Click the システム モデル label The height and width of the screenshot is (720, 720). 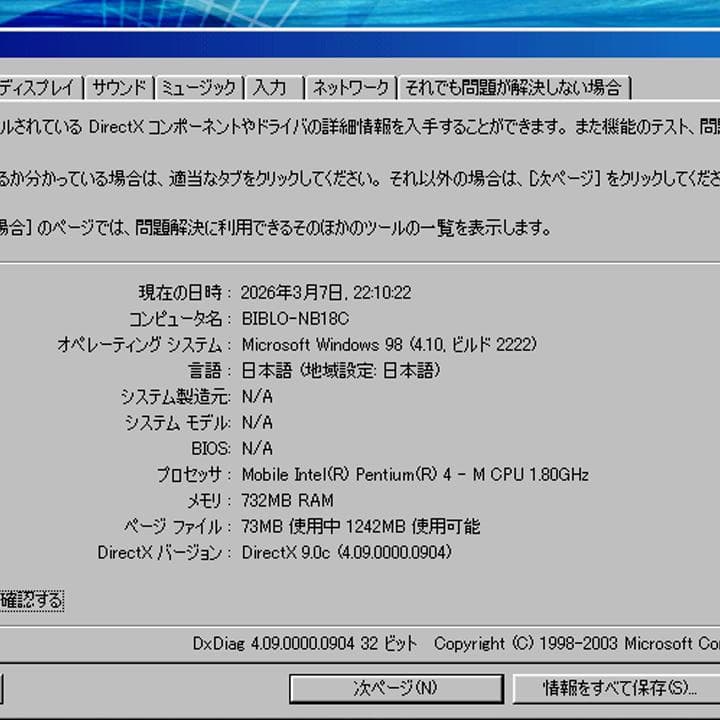point(178,422)
